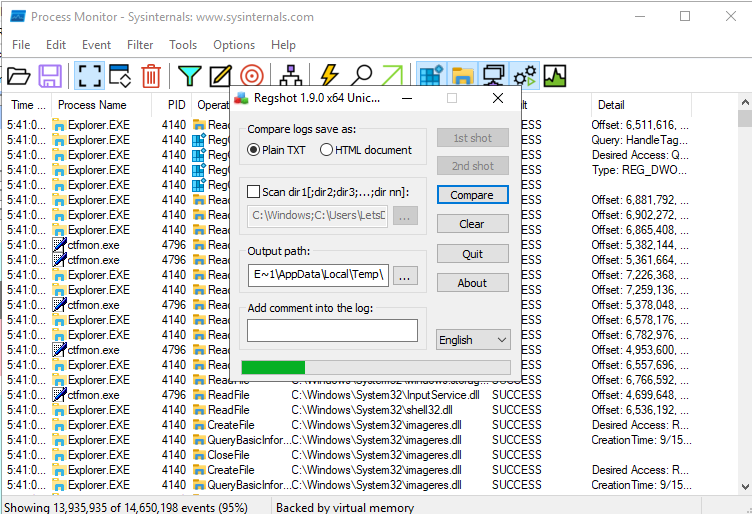
Task: Click the Quit button in Regshot
Action: [472, 254]
